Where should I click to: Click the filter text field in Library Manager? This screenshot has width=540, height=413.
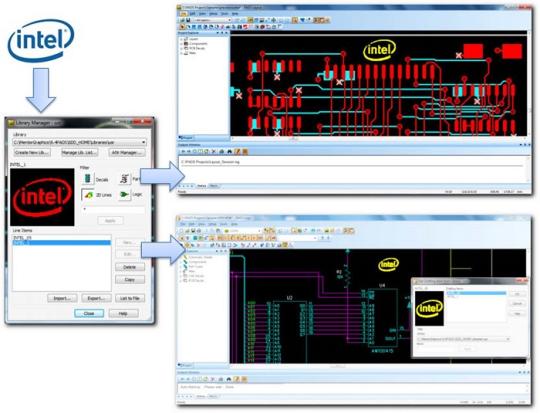(113, 209)
